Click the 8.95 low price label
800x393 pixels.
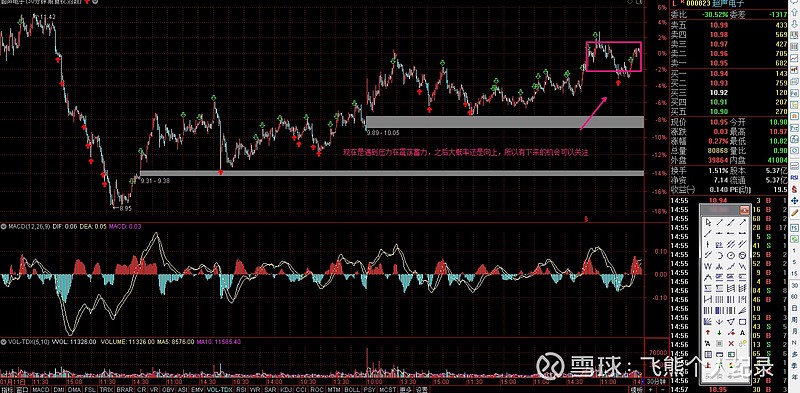(x=126, y=208)
